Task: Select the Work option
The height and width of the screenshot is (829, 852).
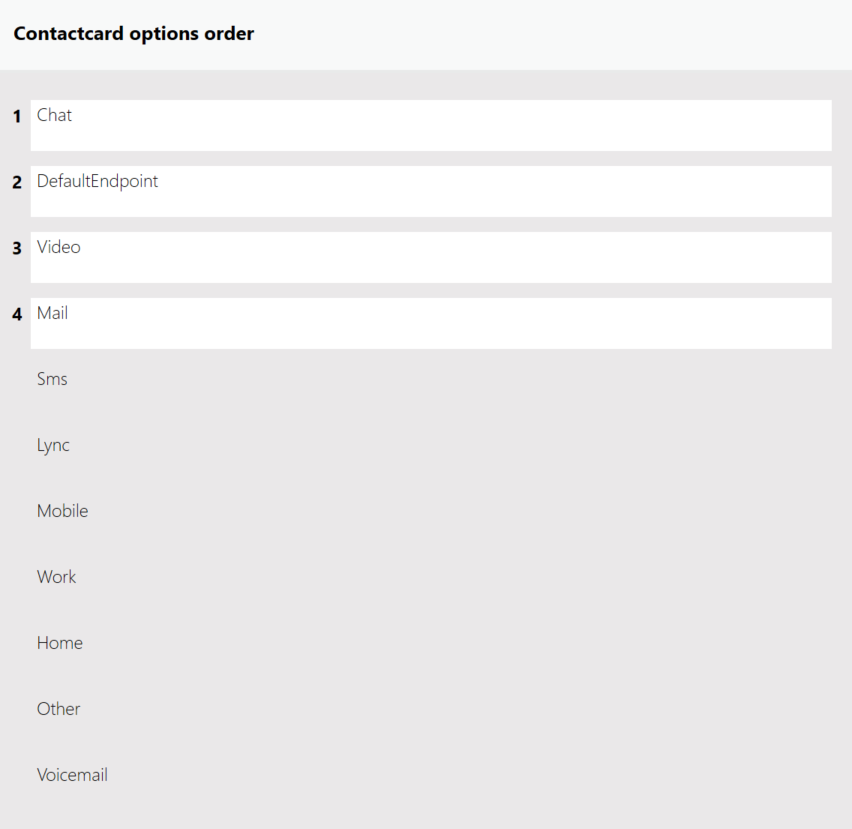Action: coord(56,577)
